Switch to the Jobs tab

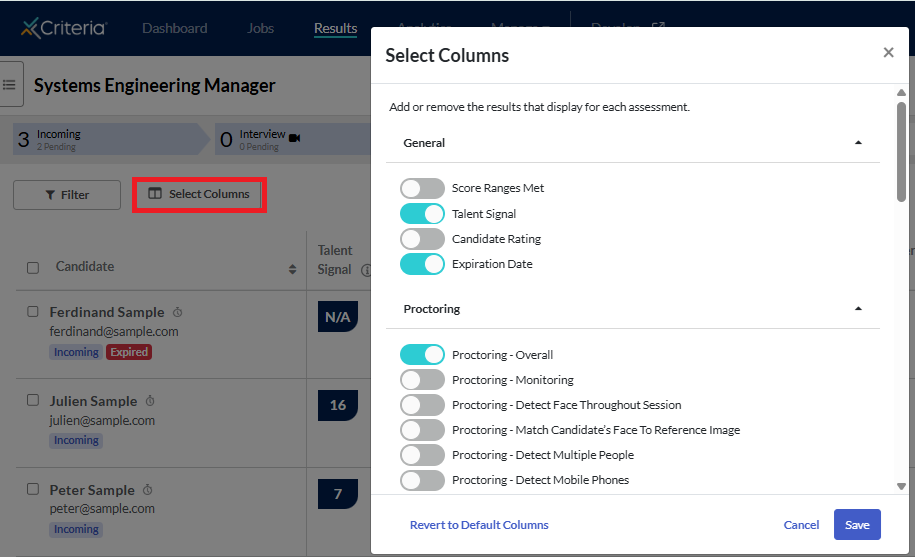click(260, 28)
